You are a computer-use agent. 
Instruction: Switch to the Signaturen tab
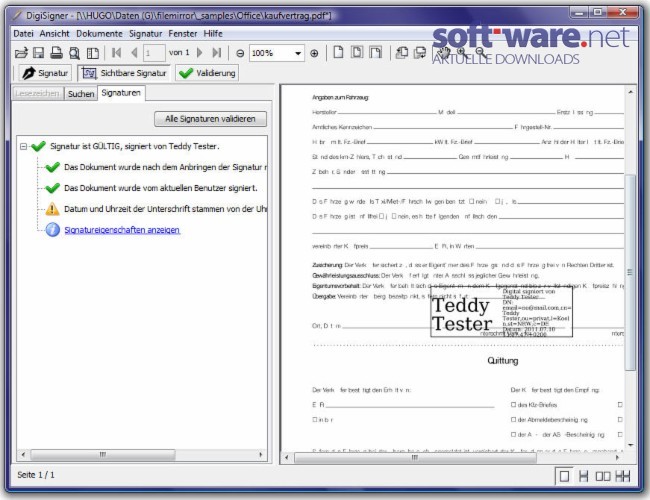click(121, 93)
